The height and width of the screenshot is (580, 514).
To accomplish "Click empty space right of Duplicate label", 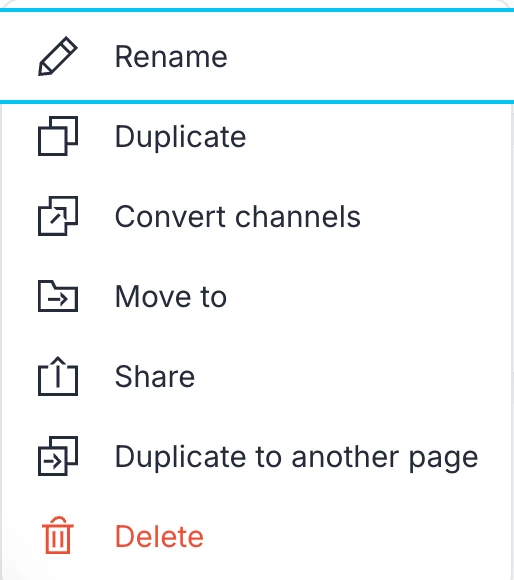I will click(x=377, y=136).
